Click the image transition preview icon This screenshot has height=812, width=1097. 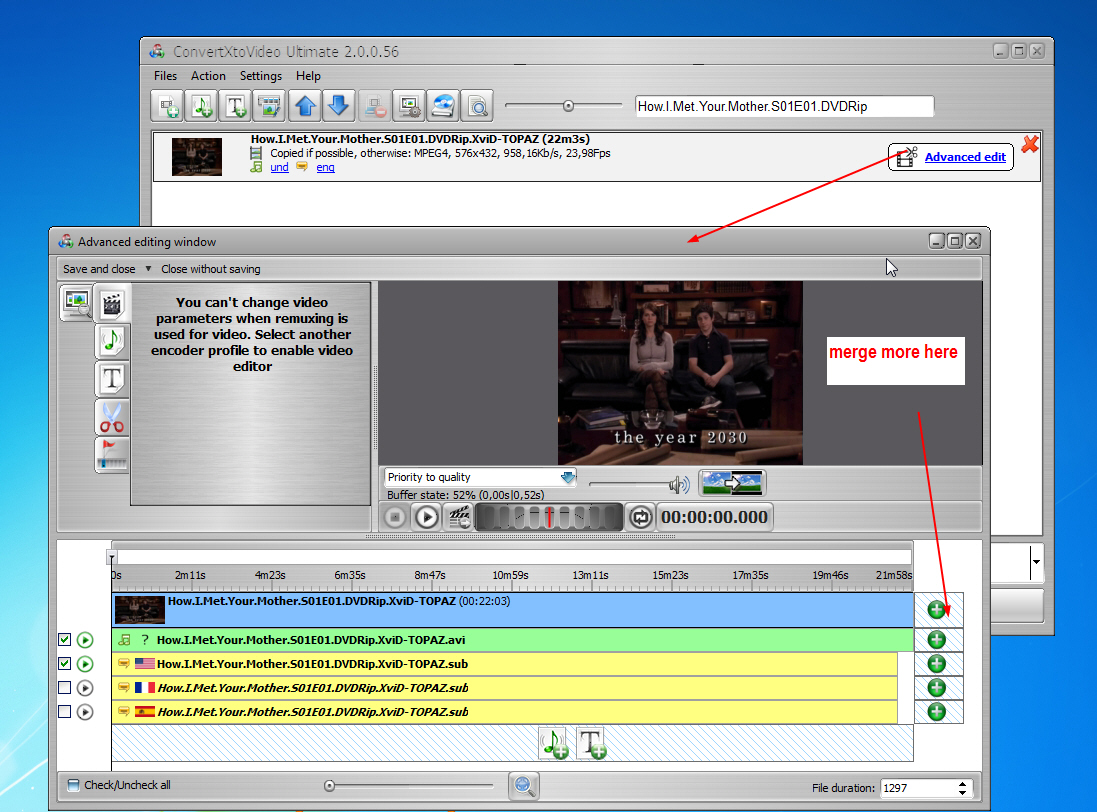click(732, 483)
